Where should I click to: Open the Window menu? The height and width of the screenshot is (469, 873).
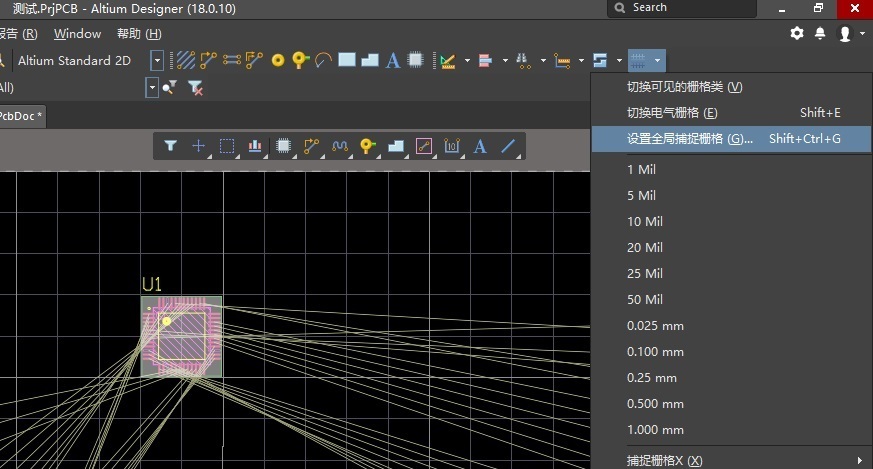click(x=77, y=34)
